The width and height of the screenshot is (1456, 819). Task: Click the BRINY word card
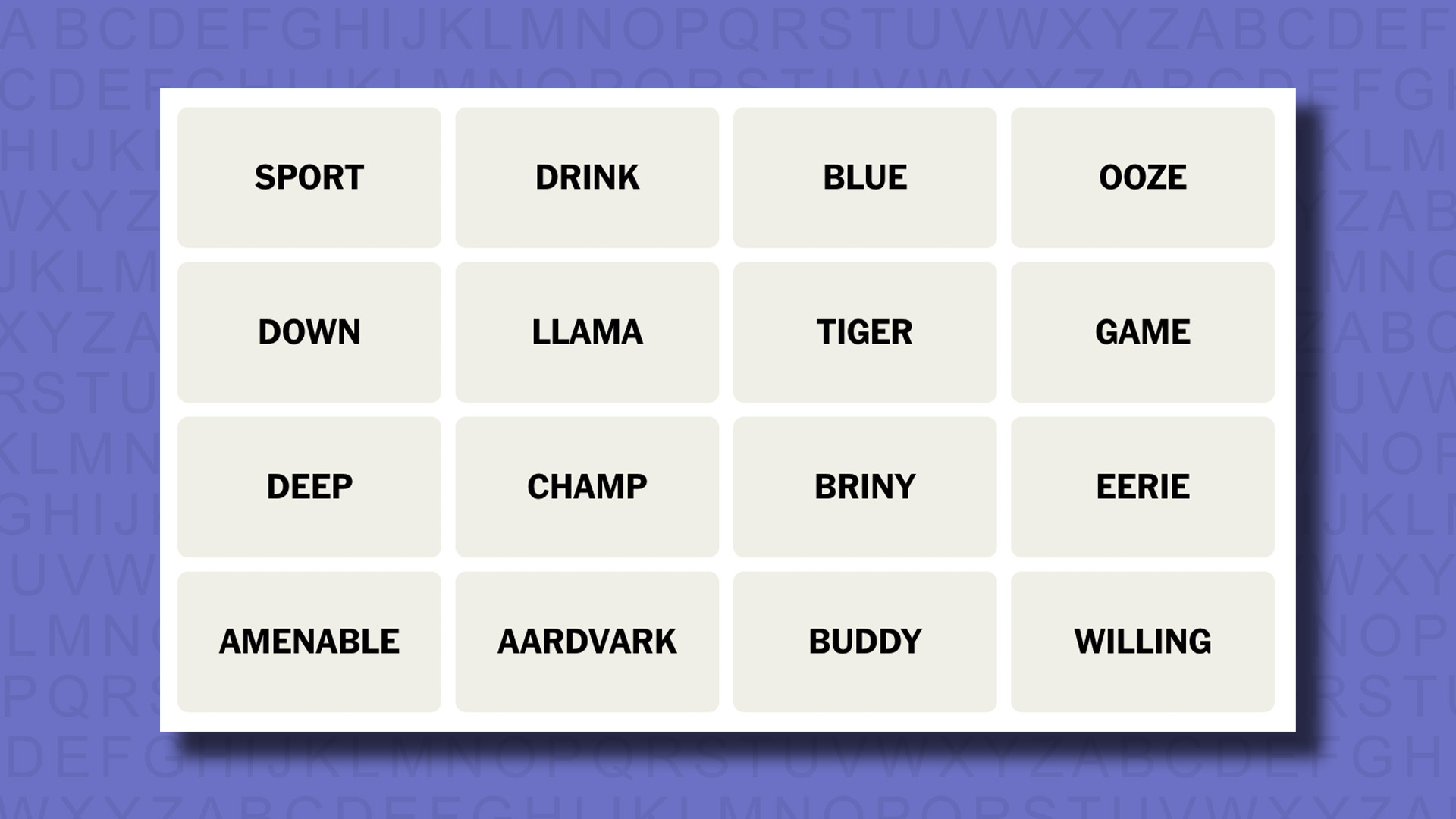(864, 487)
